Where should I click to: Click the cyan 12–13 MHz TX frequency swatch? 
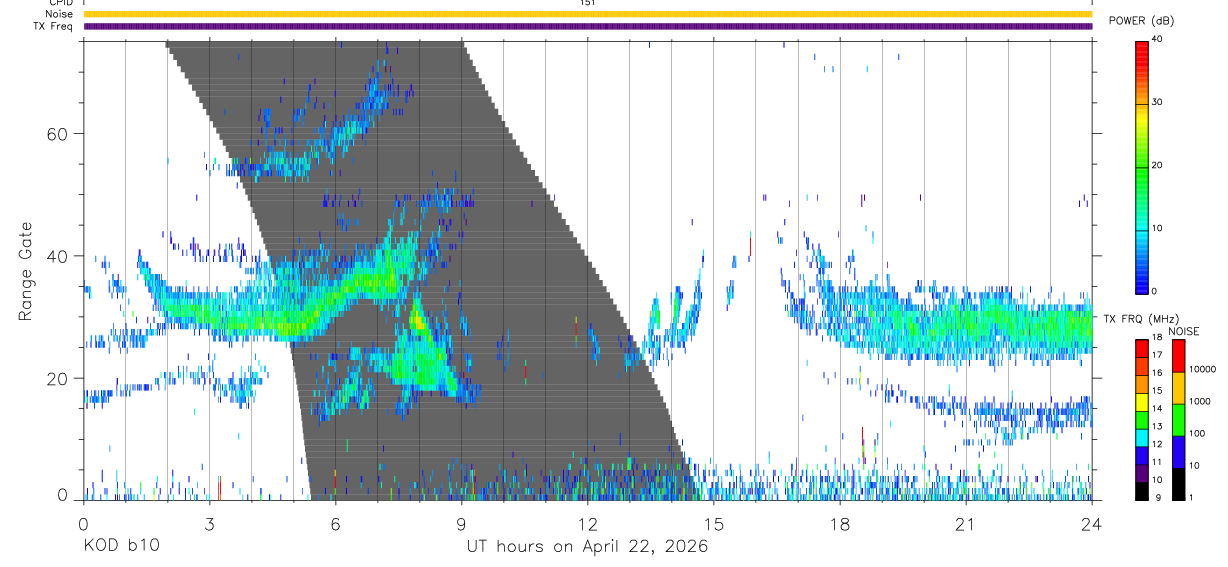(1143, 437)
